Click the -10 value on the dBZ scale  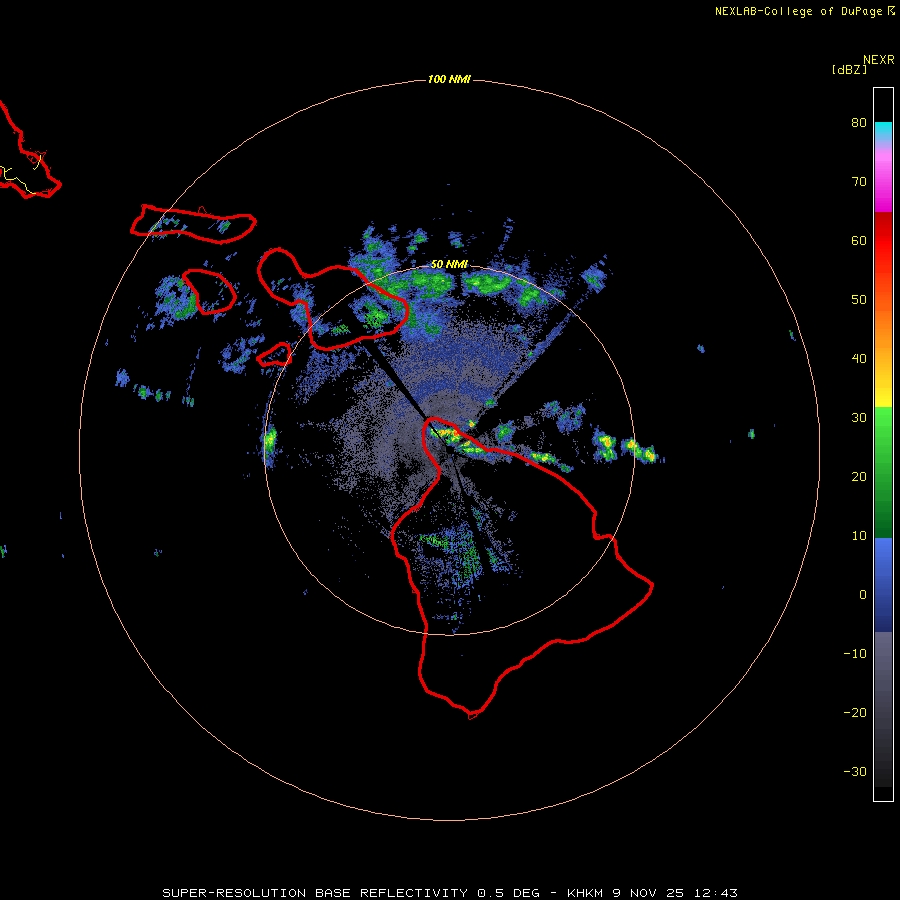(855, 654)
